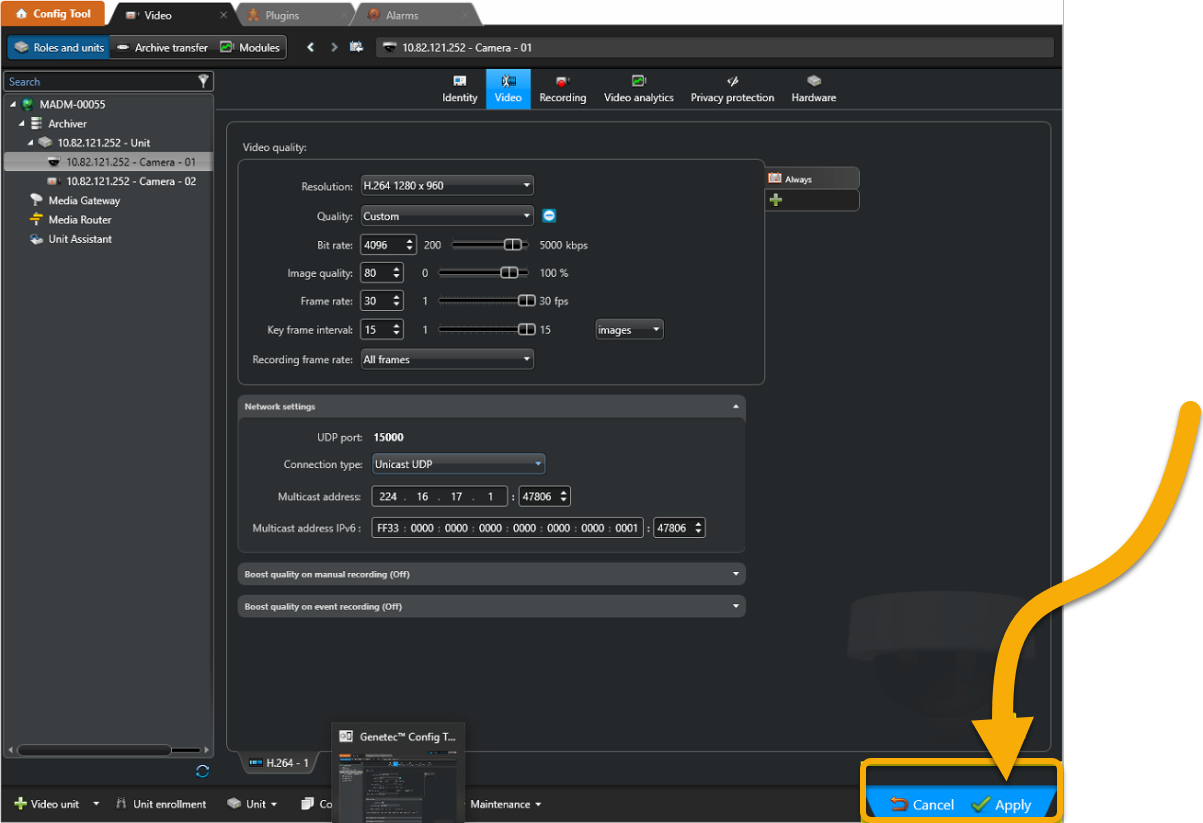
Task: Expand Boost quality on manual recording
Action: 735,573
